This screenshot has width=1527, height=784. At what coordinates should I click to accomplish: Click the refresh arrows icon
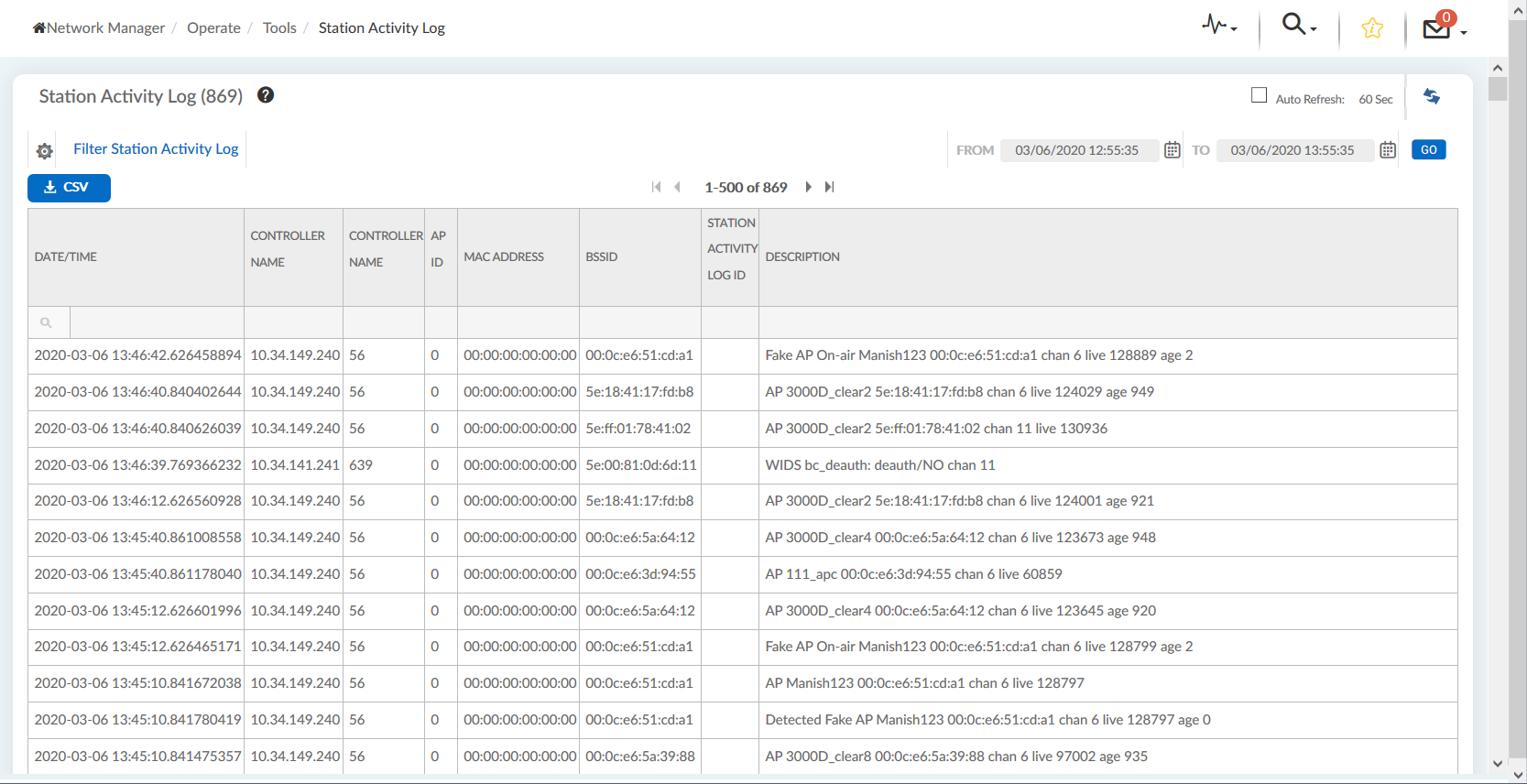click(x=1432, y=96)
